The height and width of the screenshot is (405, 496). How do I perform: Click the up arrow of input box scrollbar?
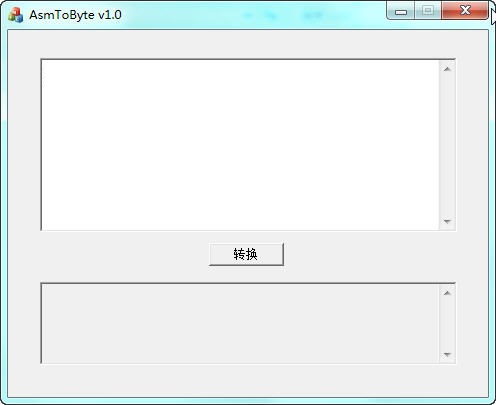click(447, 69)
